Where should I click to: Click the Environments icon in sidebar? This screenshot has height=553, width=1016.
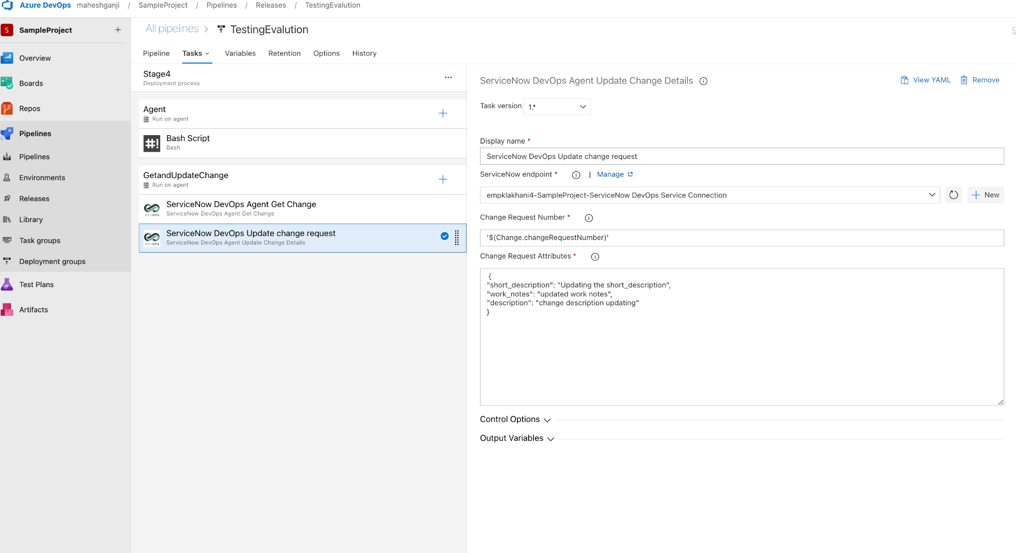point(7,178)
